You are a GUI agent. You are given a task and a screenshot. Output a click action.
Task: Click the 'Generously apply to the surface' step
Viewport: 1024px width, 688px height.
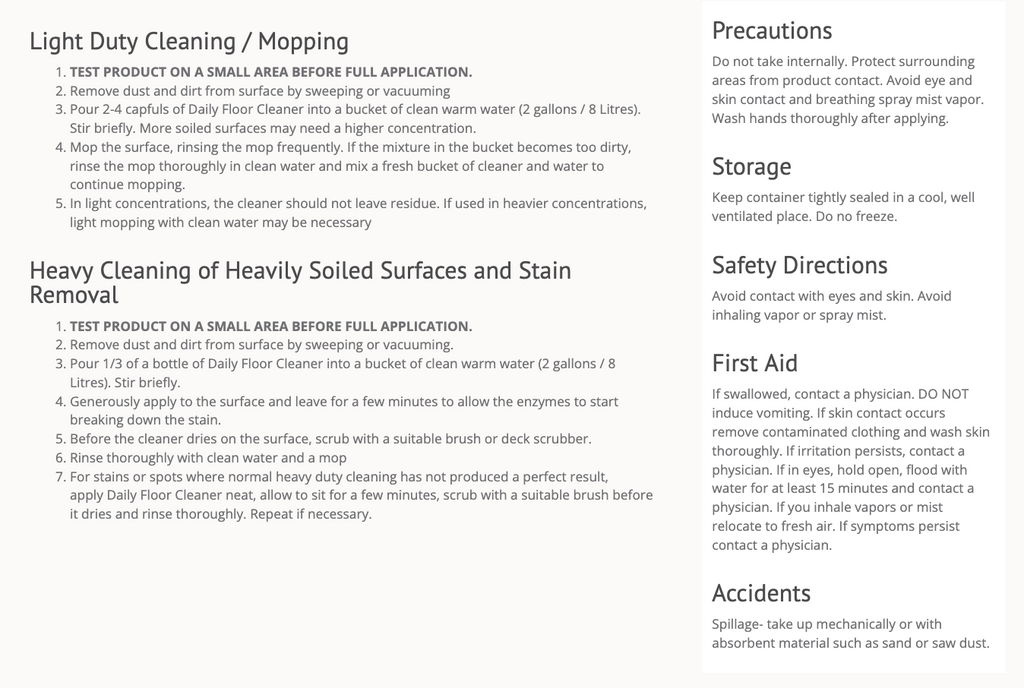click(x=344, y=411)
